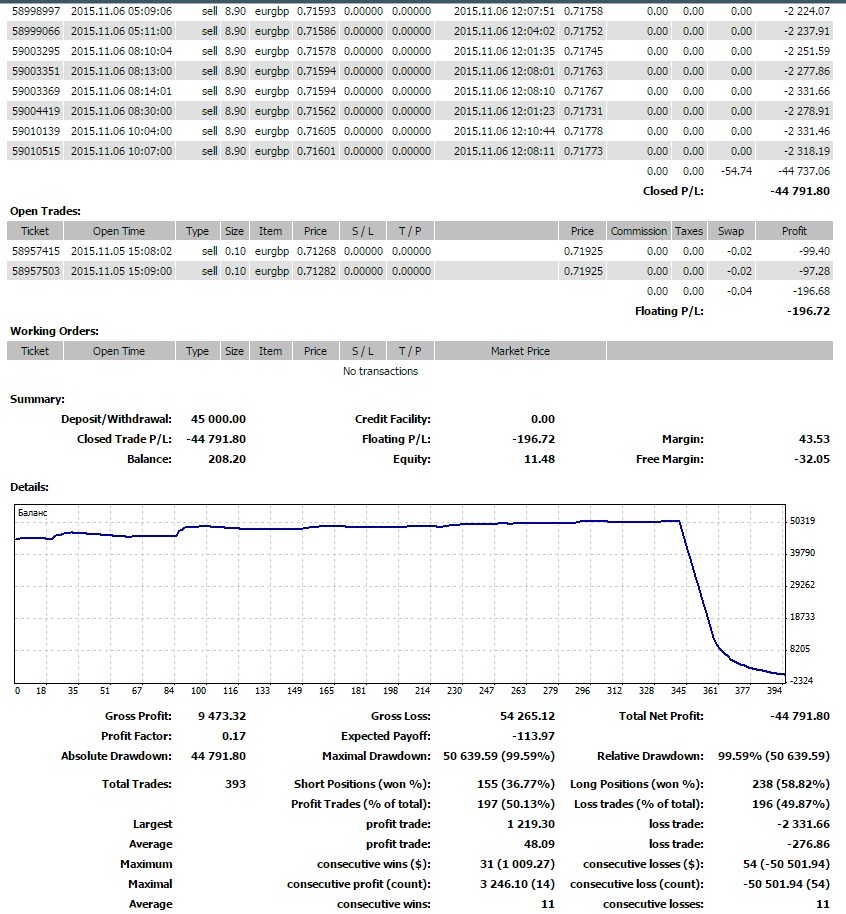Click Taxes column header
The width and height of the screenshot is (846, 914).
(x=689, y=231)
